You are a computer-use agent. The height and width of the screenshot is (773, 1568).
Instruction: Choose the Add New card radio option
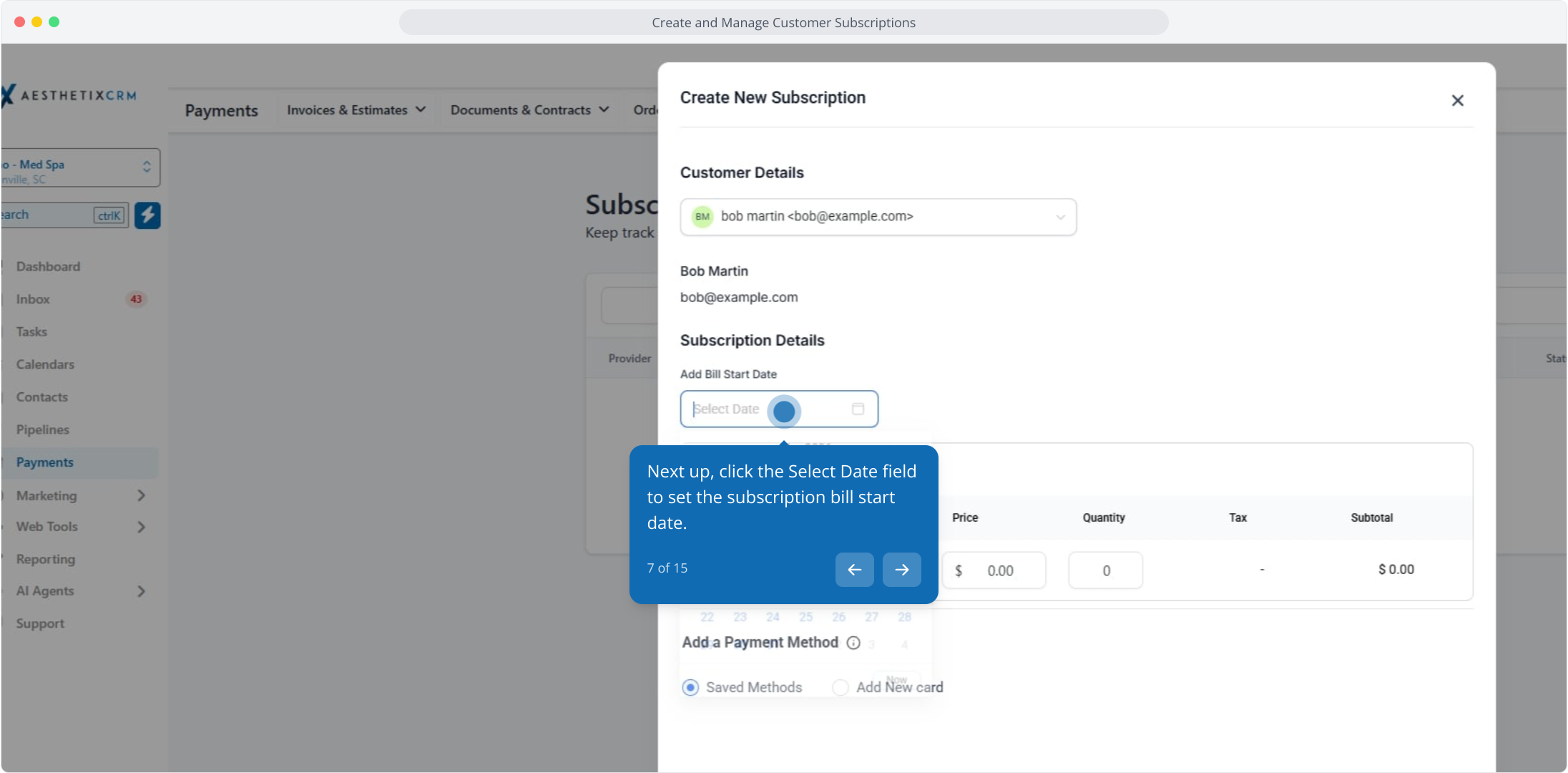pyautogui.click(x=841, y=688)
